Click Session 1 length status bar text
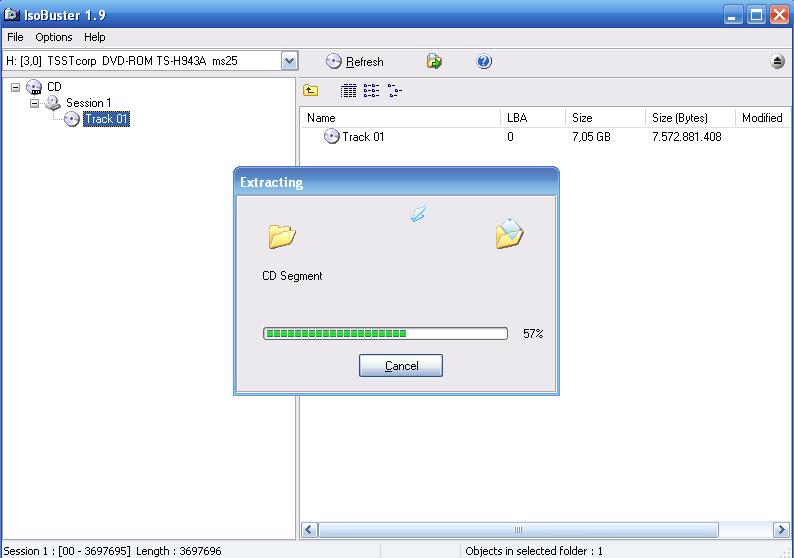 pyautogui.click(x=112, y=551)
